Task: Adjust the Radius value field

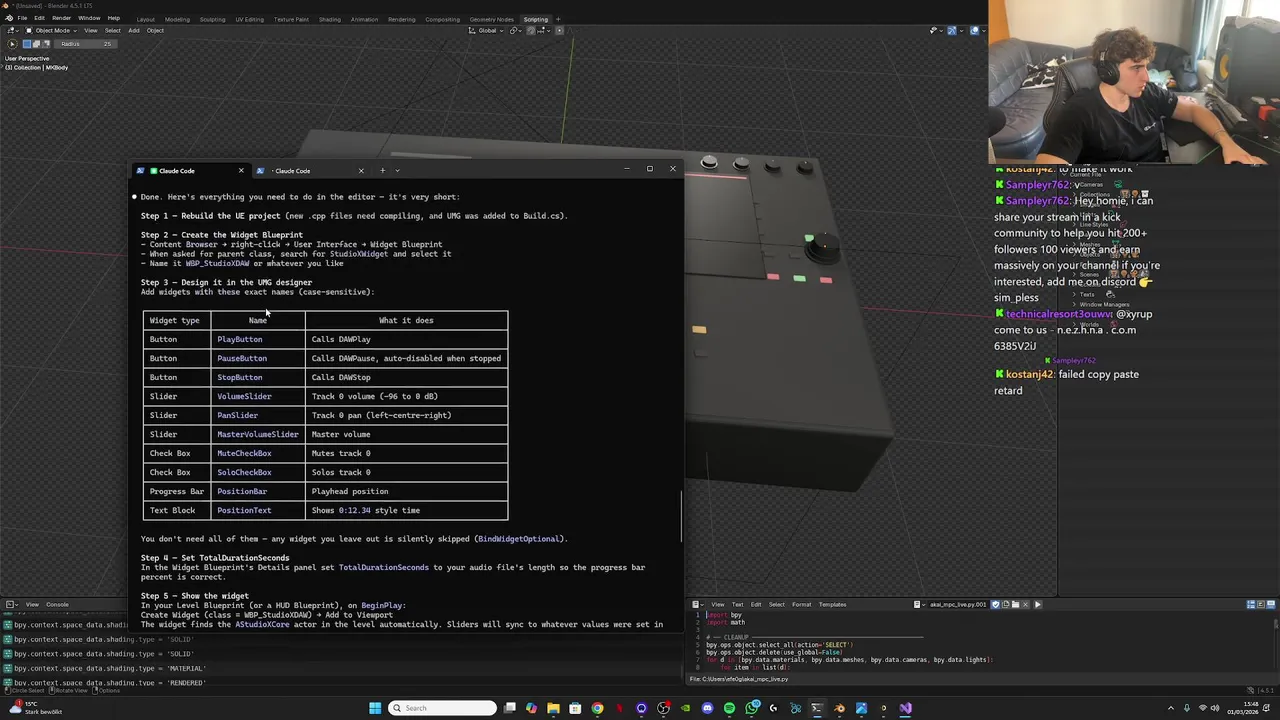Action: pos(85,44)
